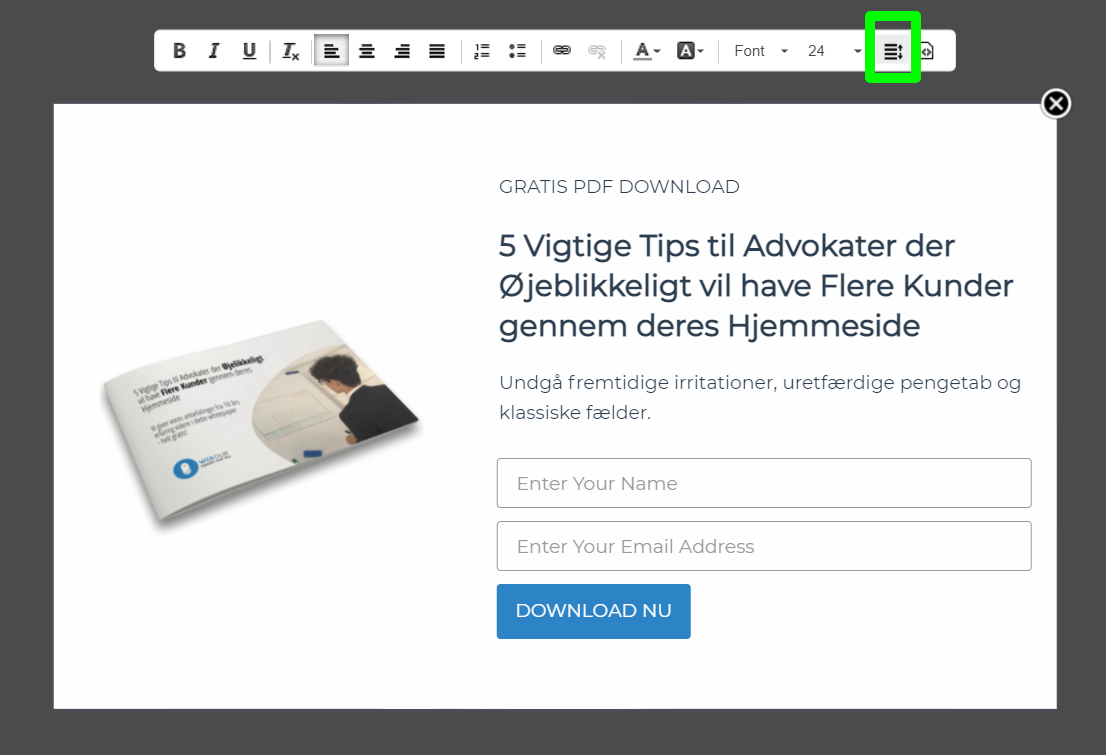The width and height of the screenshot is (1106, 755).
Task: Click the remove formatting icon
Action: point(290,51)
